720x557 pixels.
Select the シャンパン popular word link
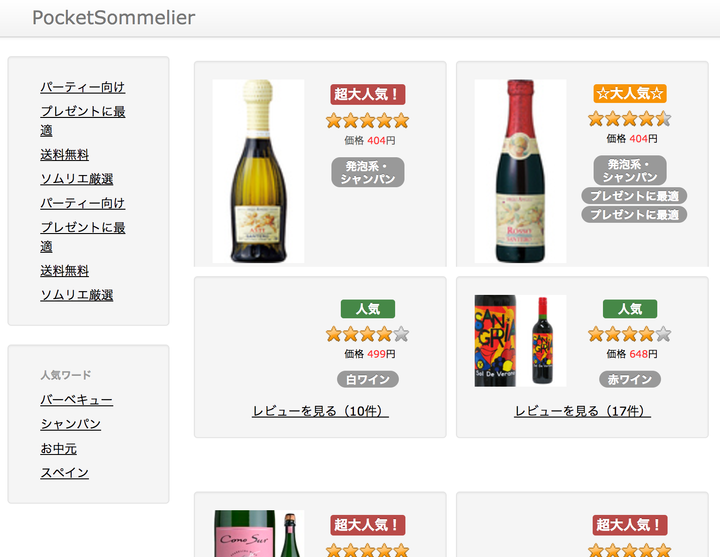pyautogui.click(x=71, y=424)
